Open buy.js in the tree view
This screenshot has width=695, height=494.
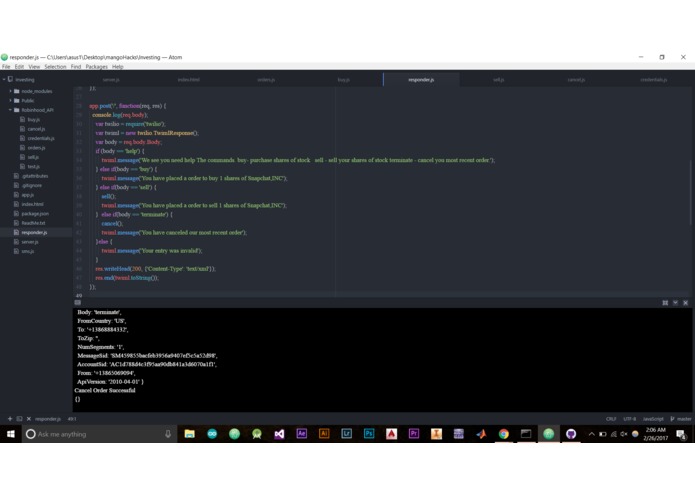pyautogui.click(x=34, y=120)
